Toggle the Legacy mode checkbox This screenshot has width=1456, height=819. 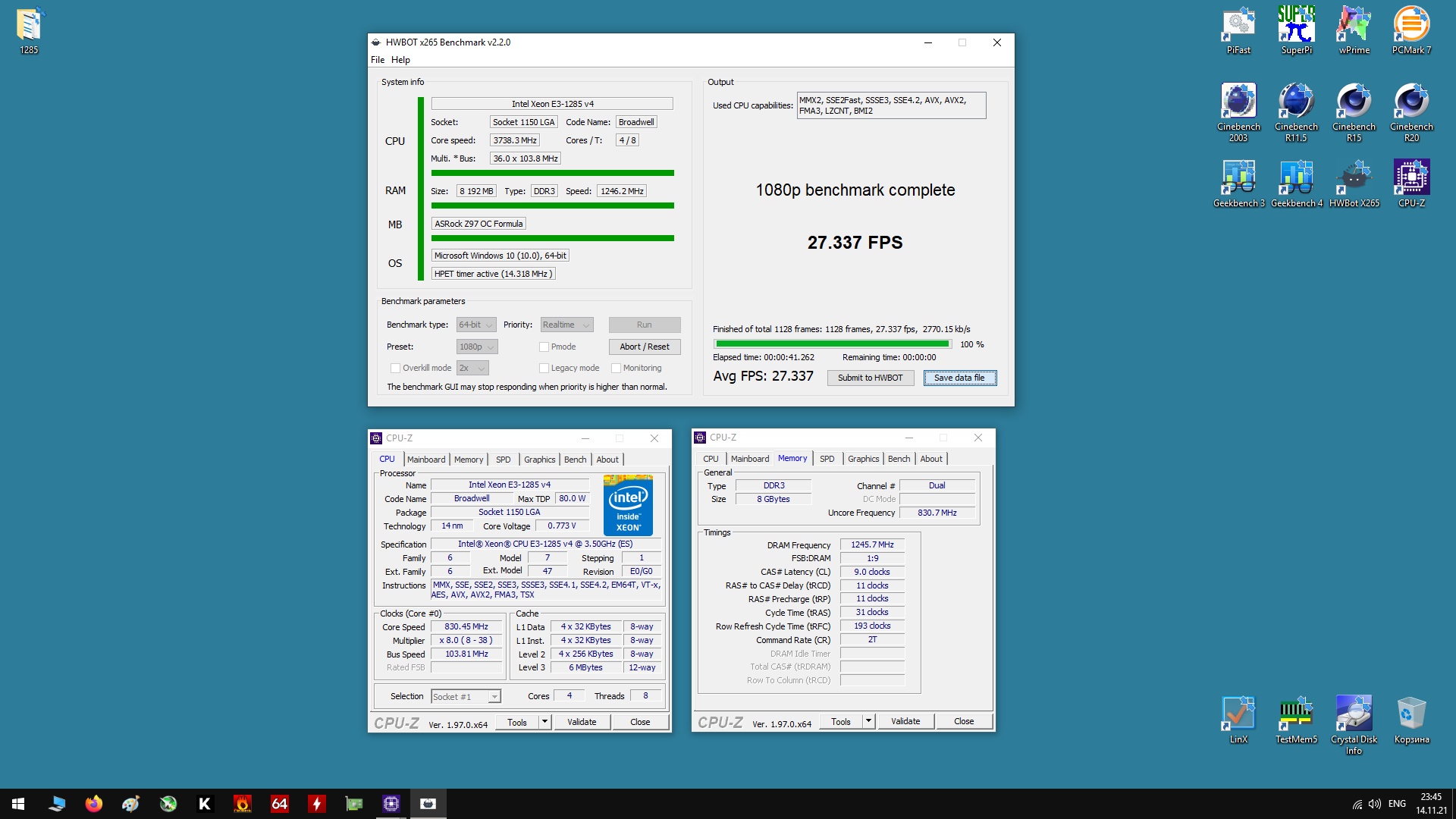(544, 368)
